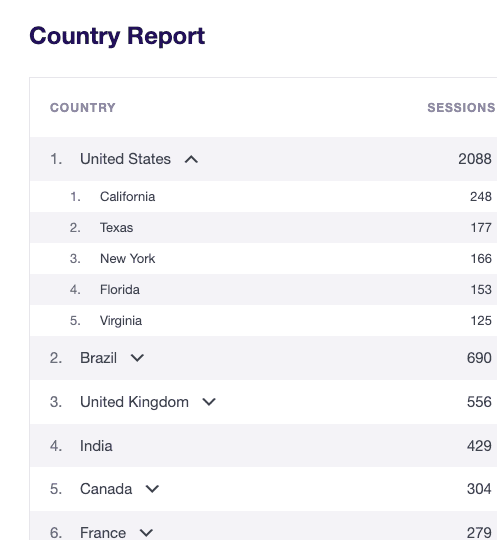Click the Brazil country label
This screenshot has width=497, height=540.
(98, 358)
